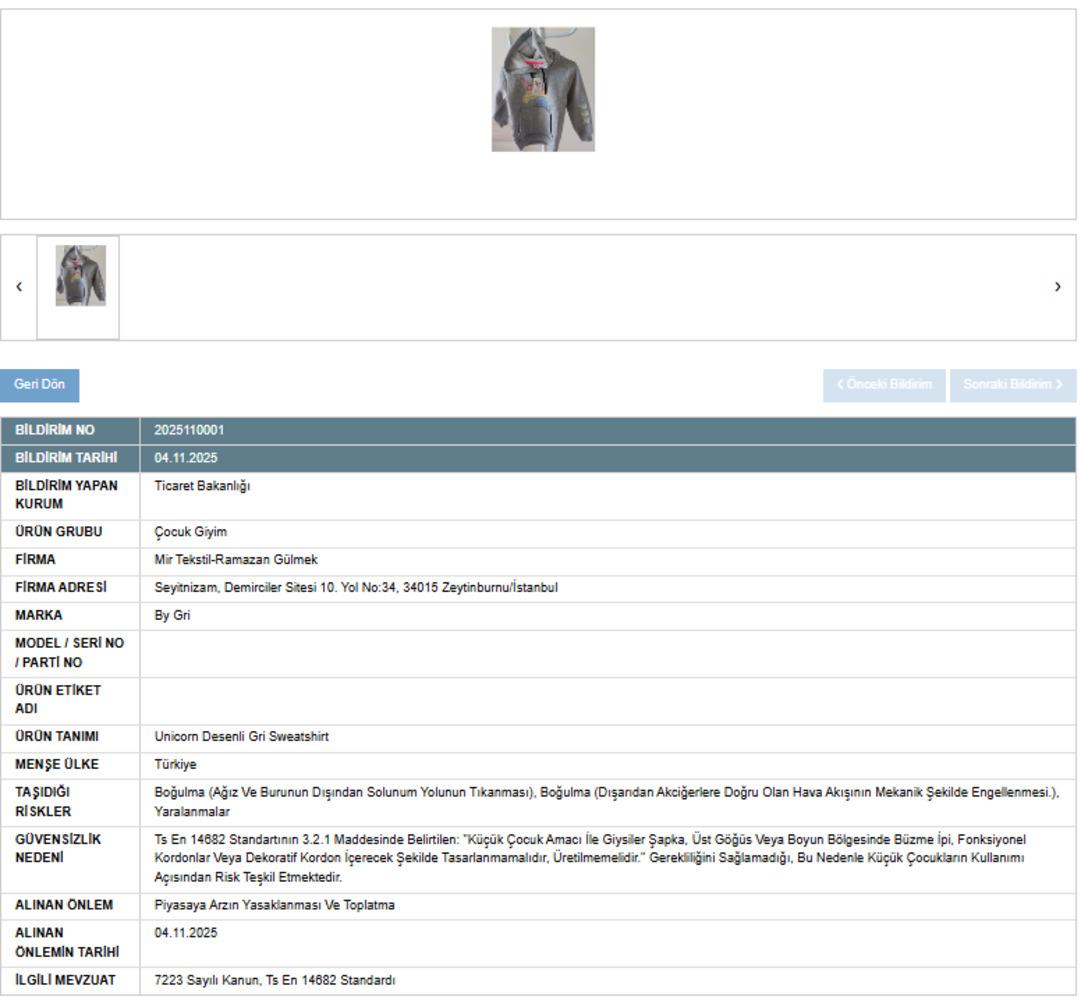
Task: Go to Sonraki Bildirim
Action: click(1012, 385)
